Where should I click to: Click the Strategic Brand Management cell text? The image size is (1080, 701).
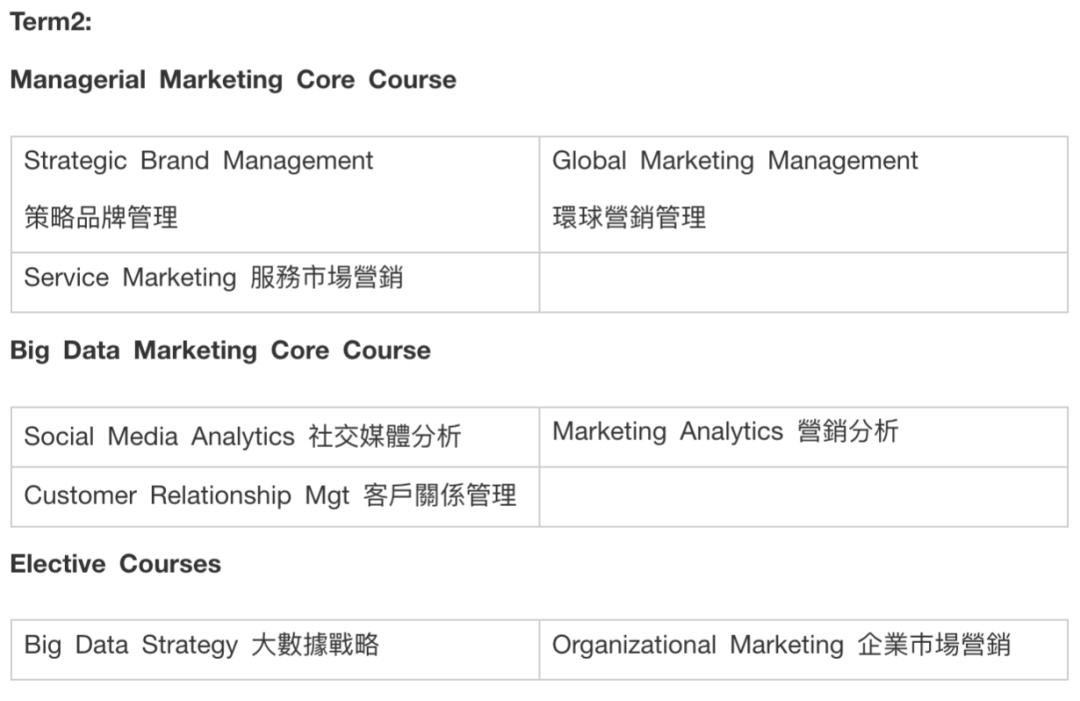[198, 161]
